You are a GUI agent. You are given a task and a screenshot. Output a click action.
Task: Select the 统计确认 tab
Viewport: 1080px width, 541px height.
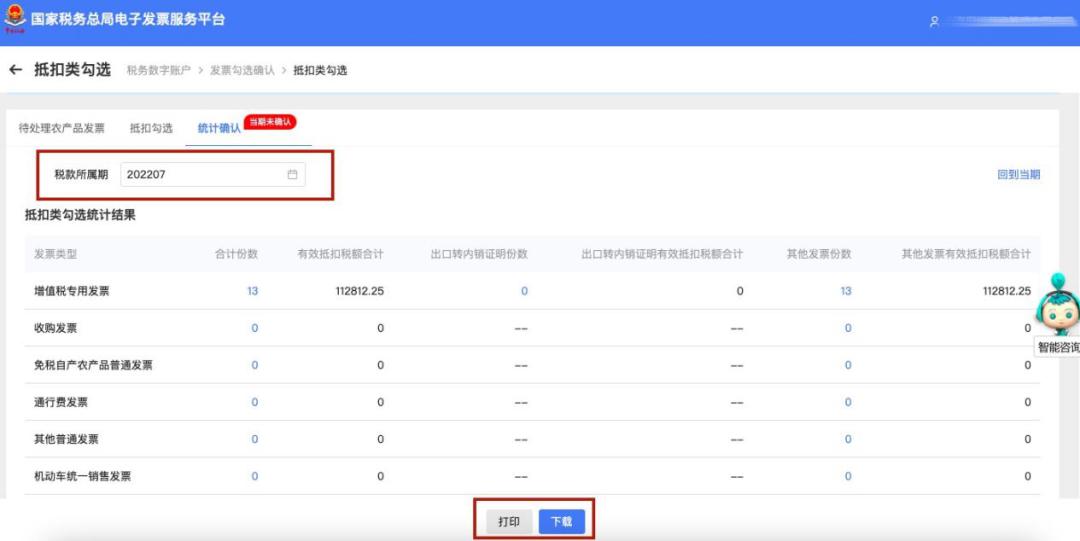(x=219, y=128)
